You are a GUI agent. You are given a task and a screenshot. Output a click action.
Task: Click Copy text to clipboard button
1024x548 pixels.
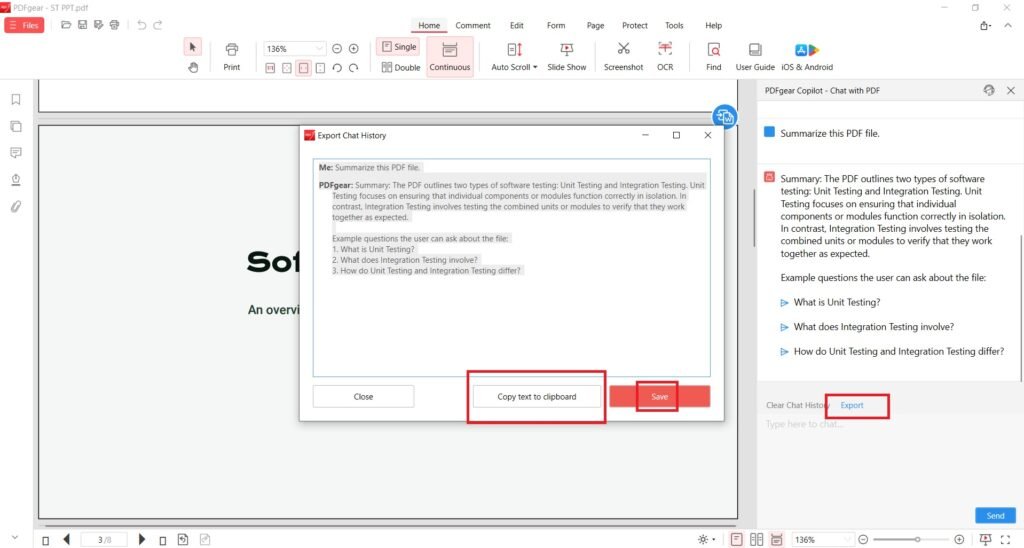pos(537,397)
